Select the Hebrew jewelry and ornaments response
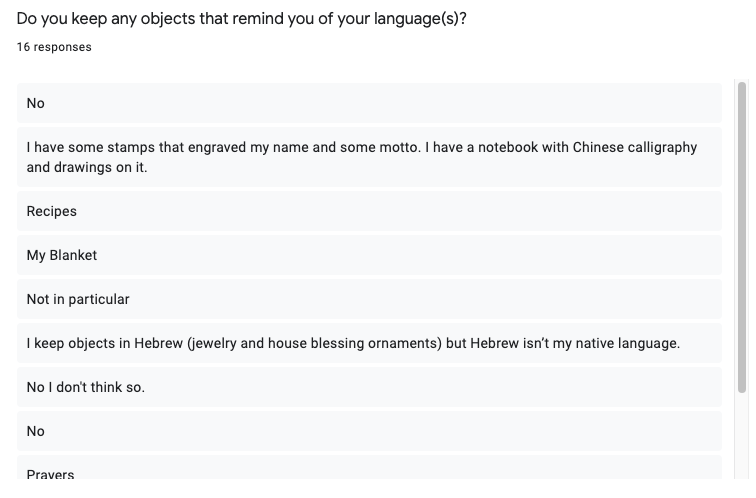This screenshot has width=756, height=498. (369, 343)
